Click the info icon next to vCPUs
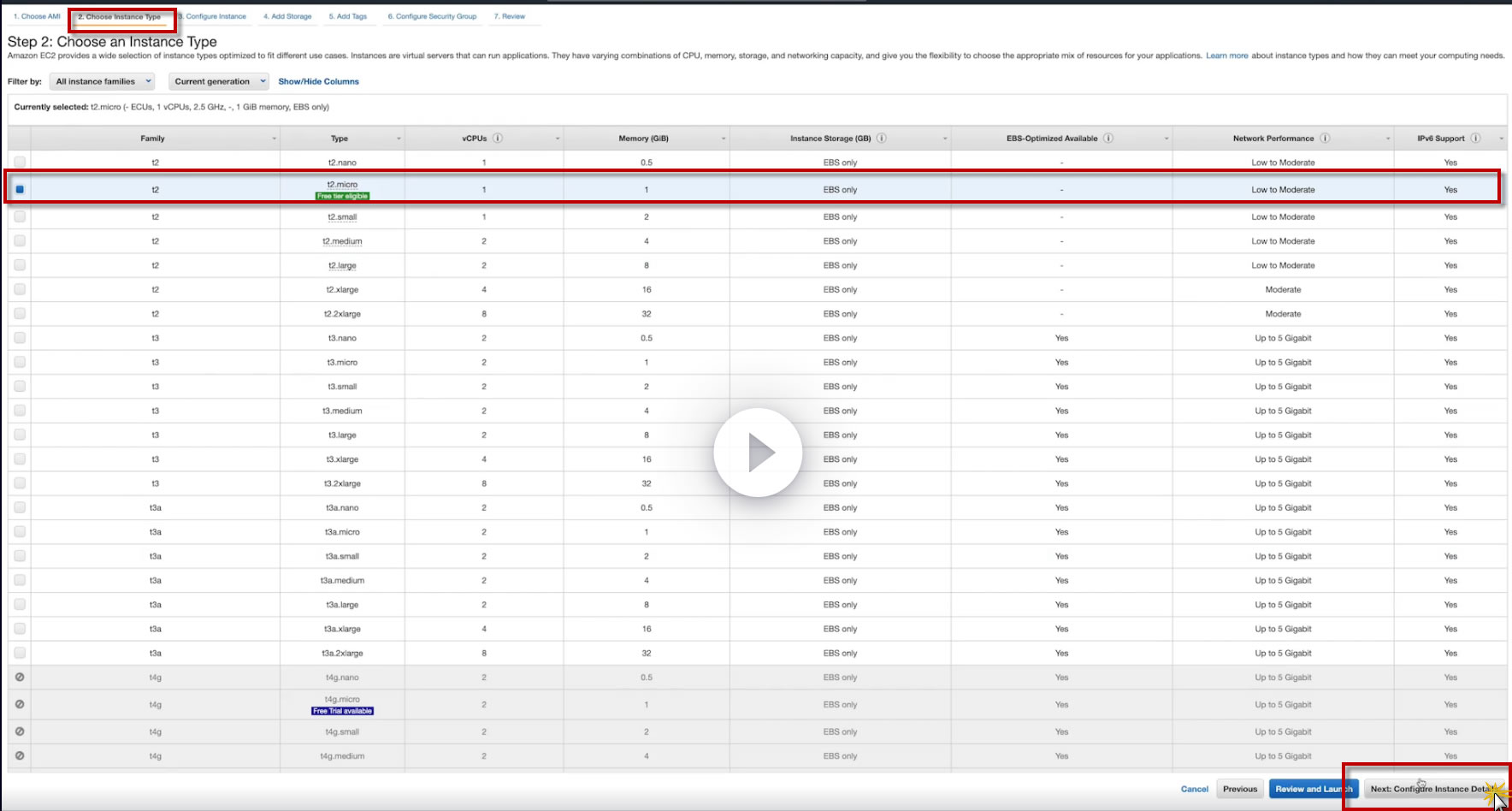The image size is (1512, 811). (x=498, y=138)
